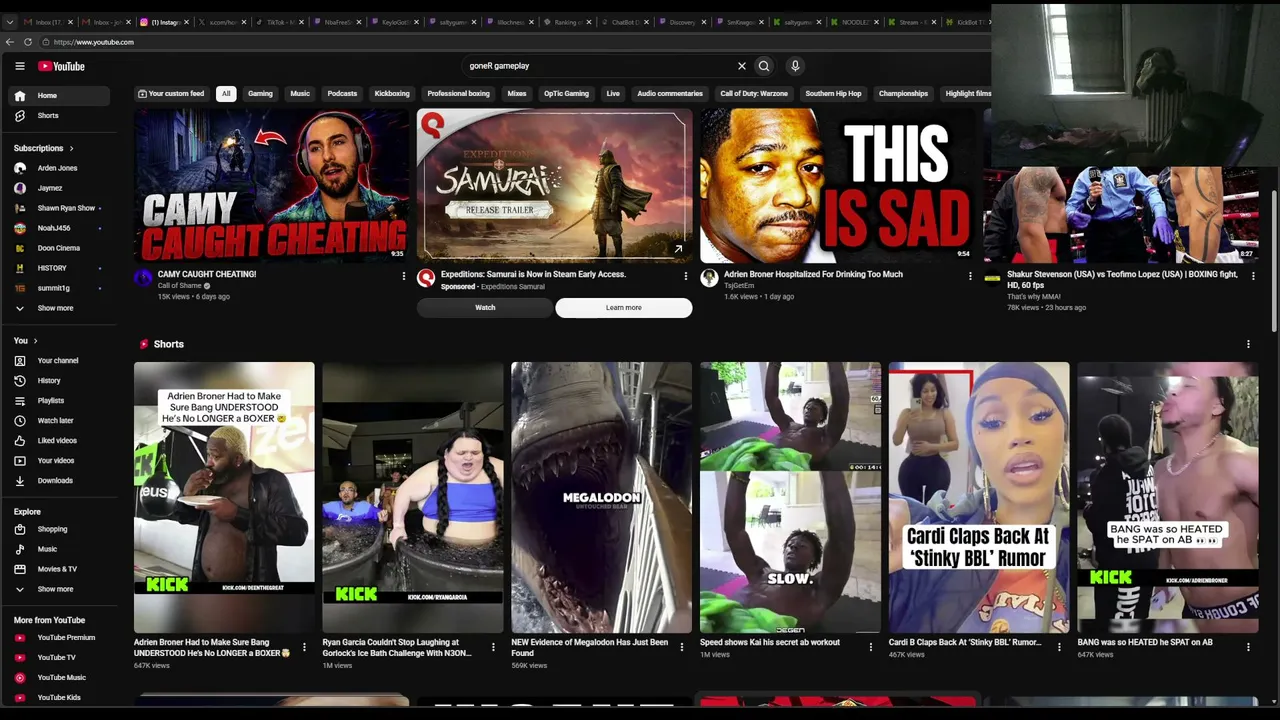Viewport: 1280px width, 720px height.
Task: Click the YouTube logo
Action: pyautogui.click(x=62, y=66)
